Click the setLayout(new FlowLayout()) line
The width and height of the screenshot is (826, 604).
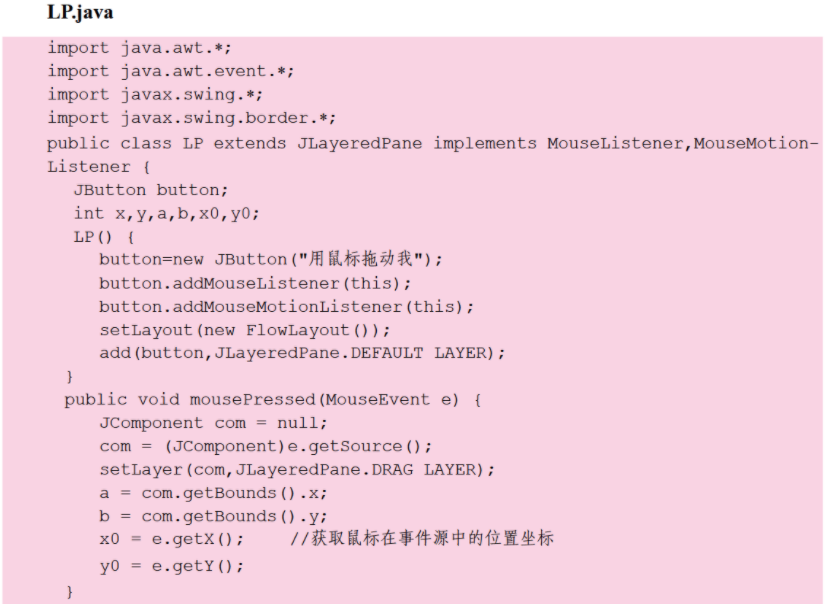pos(244,330)
